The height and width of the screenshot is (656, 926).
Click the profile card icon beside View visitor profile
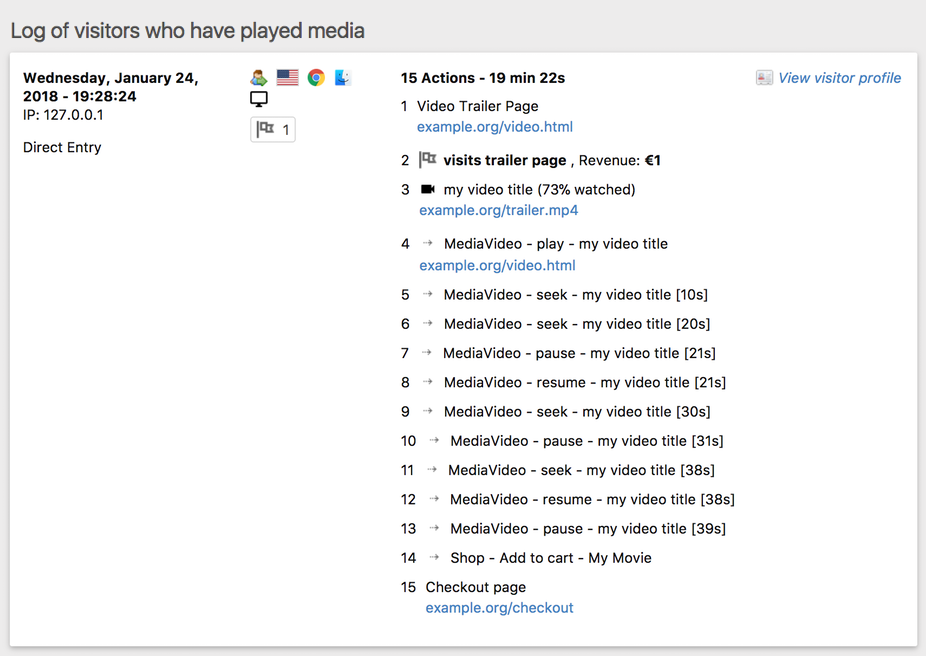pyautogui.click(x=765, y=77)
